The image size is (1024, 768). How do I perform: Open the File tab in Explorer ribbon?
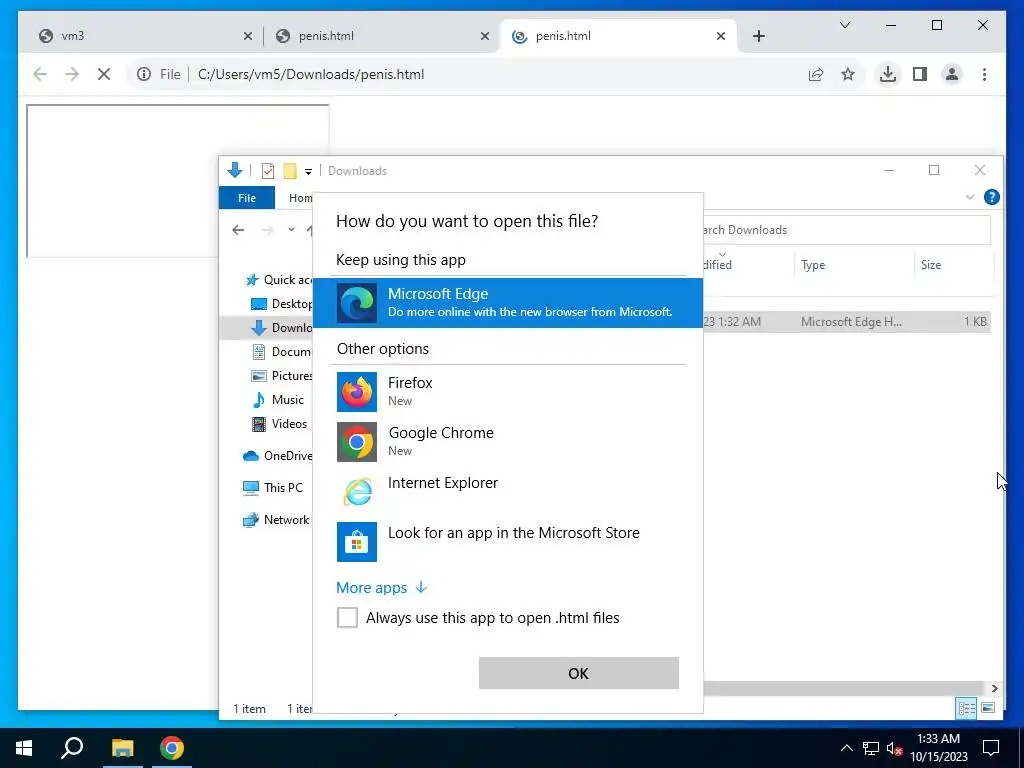pos(247,198)
